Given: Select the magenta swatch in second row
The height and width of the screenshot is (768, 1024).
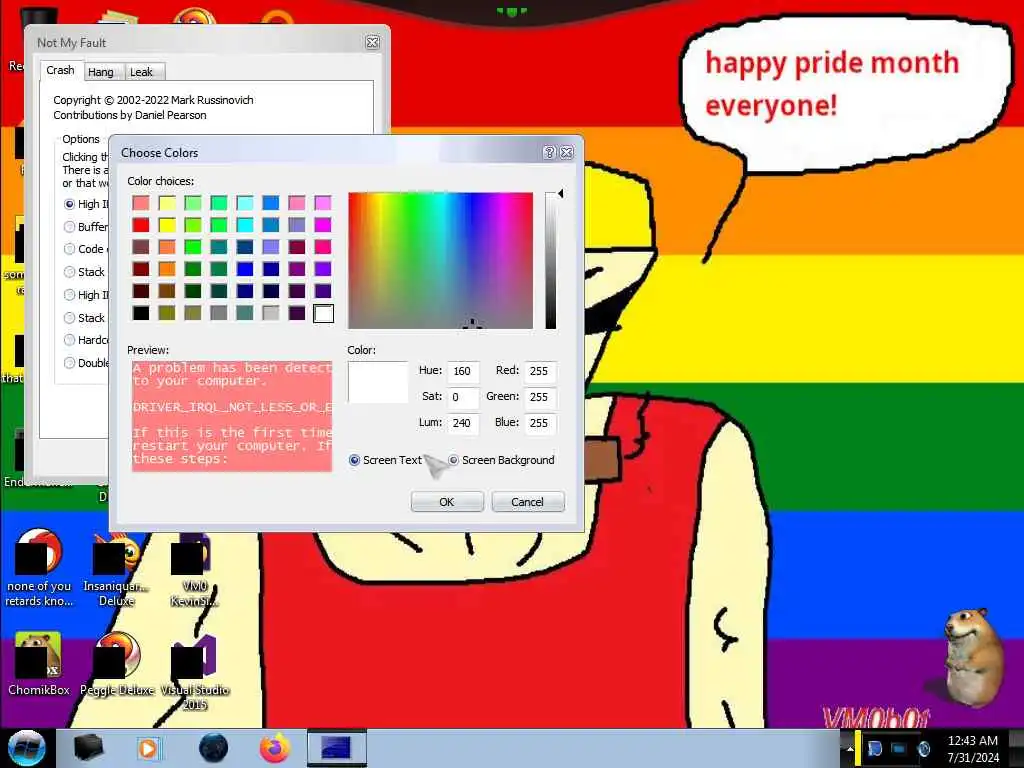Looking at the screenshot, I should [323, 225].
